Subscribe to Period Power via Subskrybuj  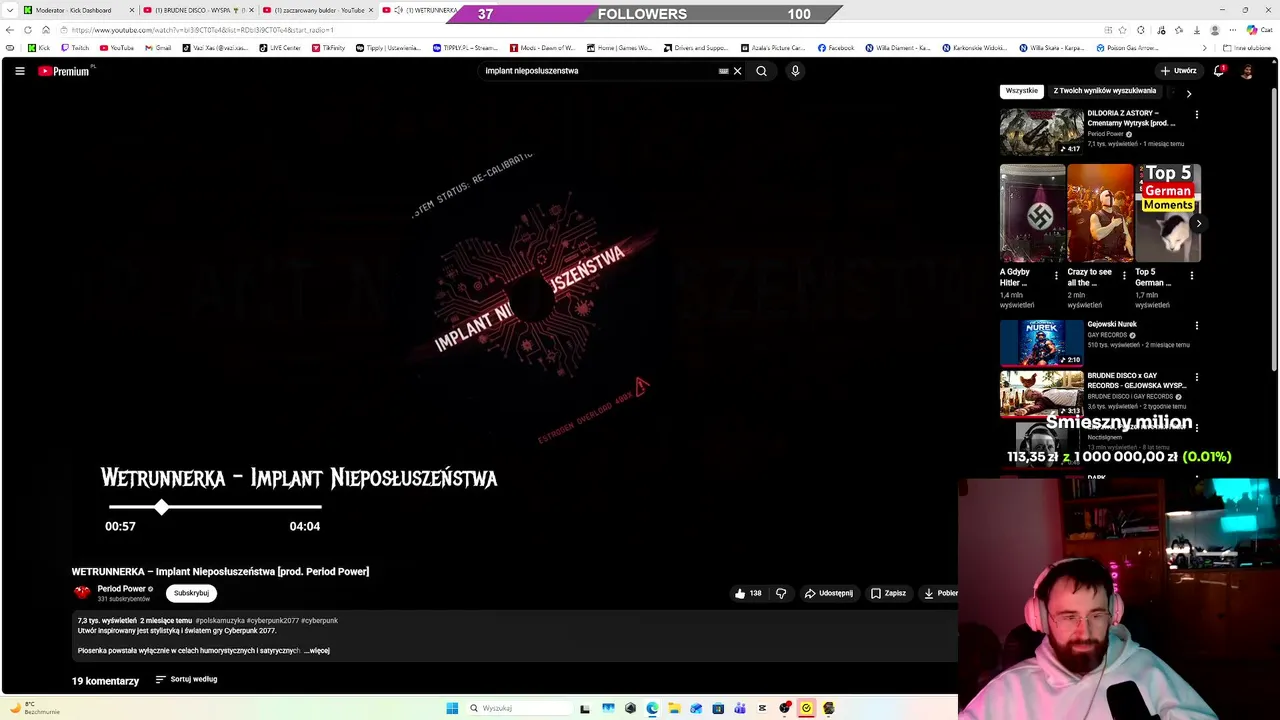(191, 593)
